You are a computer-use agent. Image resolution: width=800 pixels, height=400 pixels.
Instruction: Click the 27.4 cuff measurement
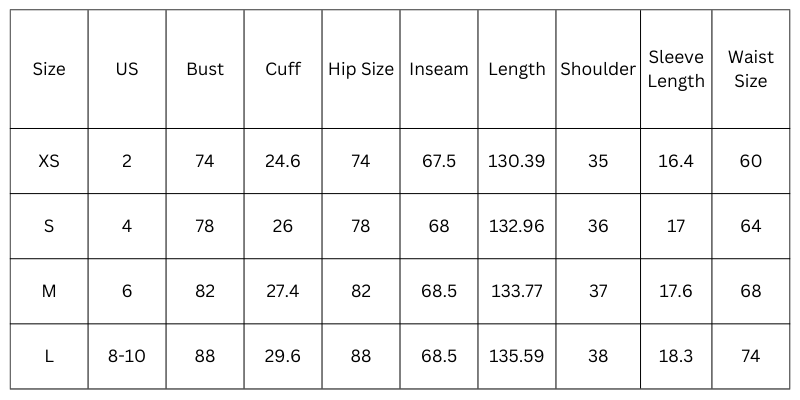point(283,291)
